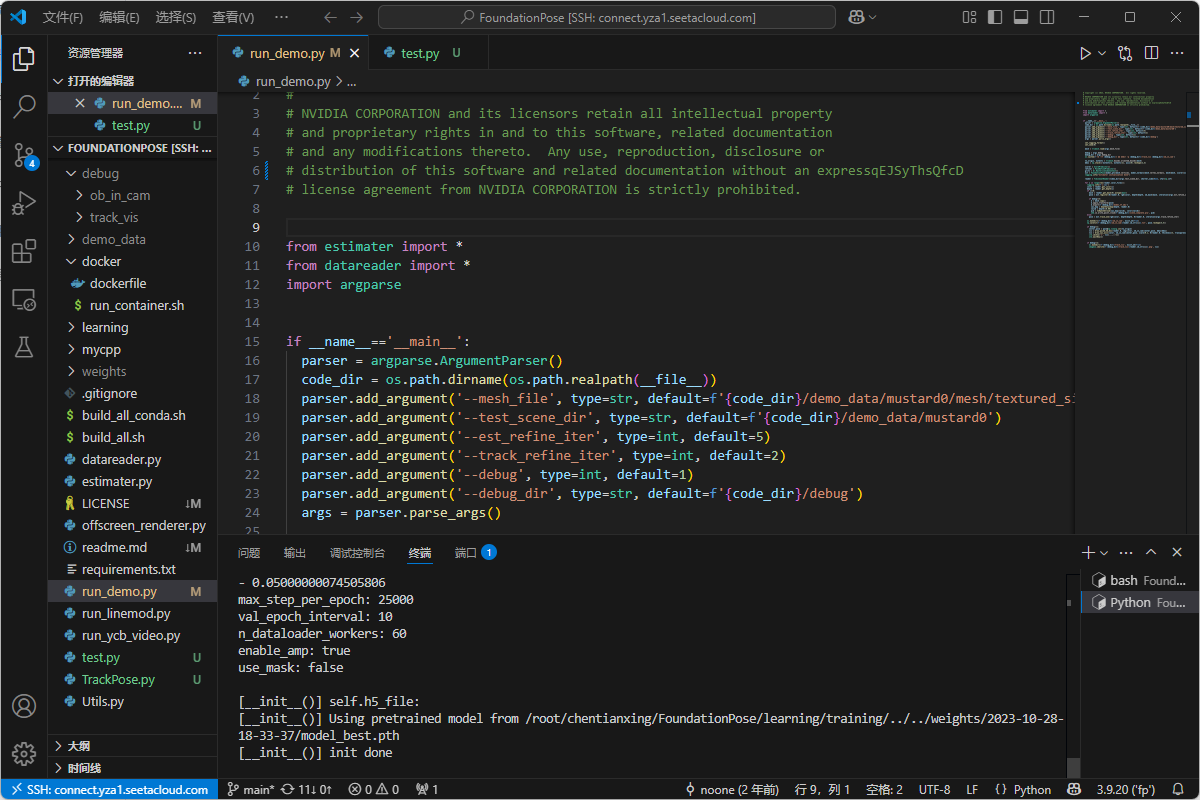Run the Python file with play button
This screenshot has height=800, width=1200.
tap(1085, 53)
